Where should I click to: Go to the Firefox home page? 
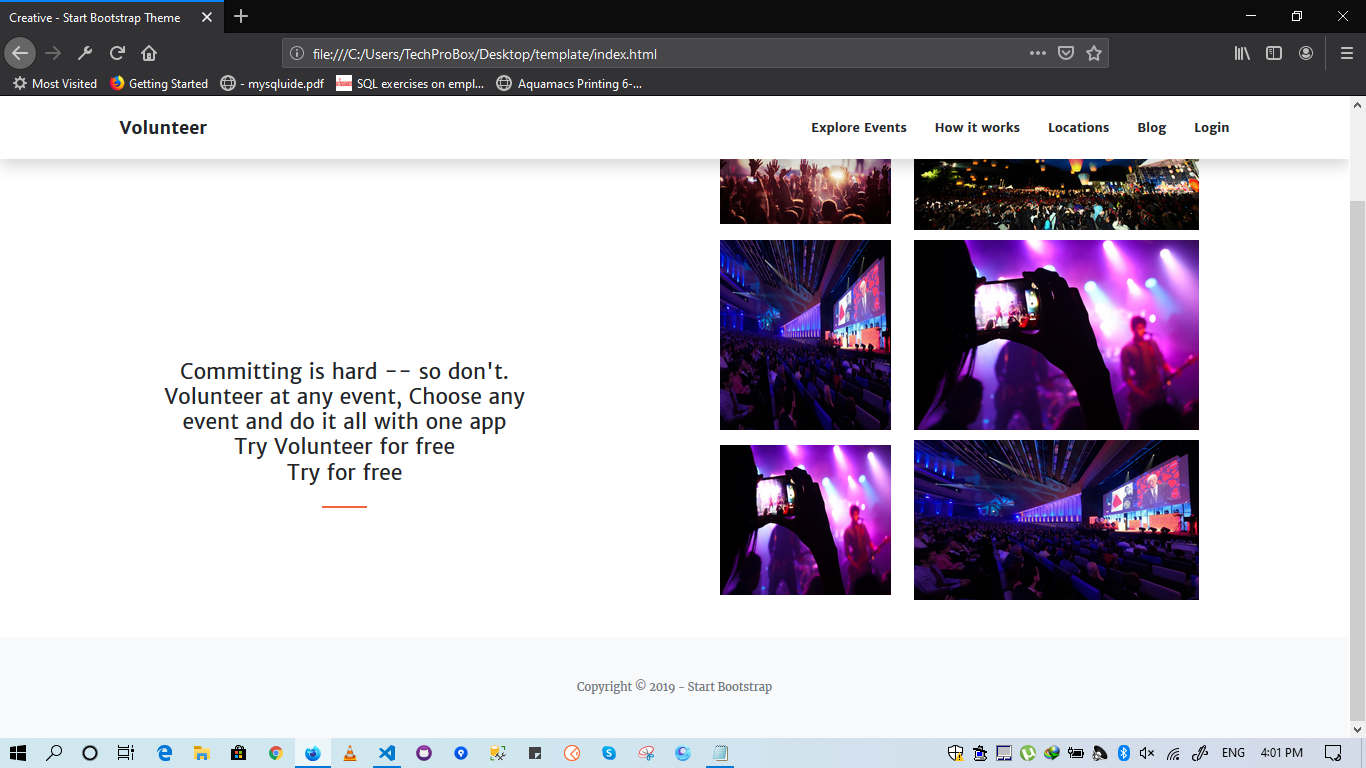click(x=149, y=53)
